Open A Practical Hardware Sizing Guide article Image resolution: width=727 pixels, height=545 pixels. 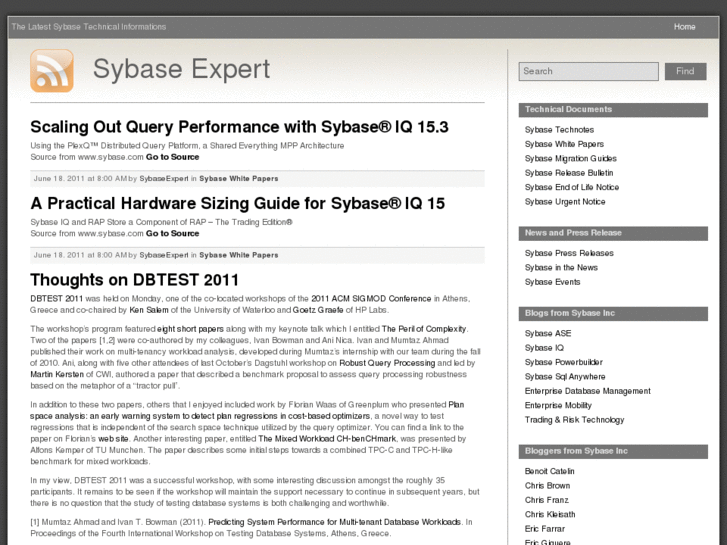(237, 203)
